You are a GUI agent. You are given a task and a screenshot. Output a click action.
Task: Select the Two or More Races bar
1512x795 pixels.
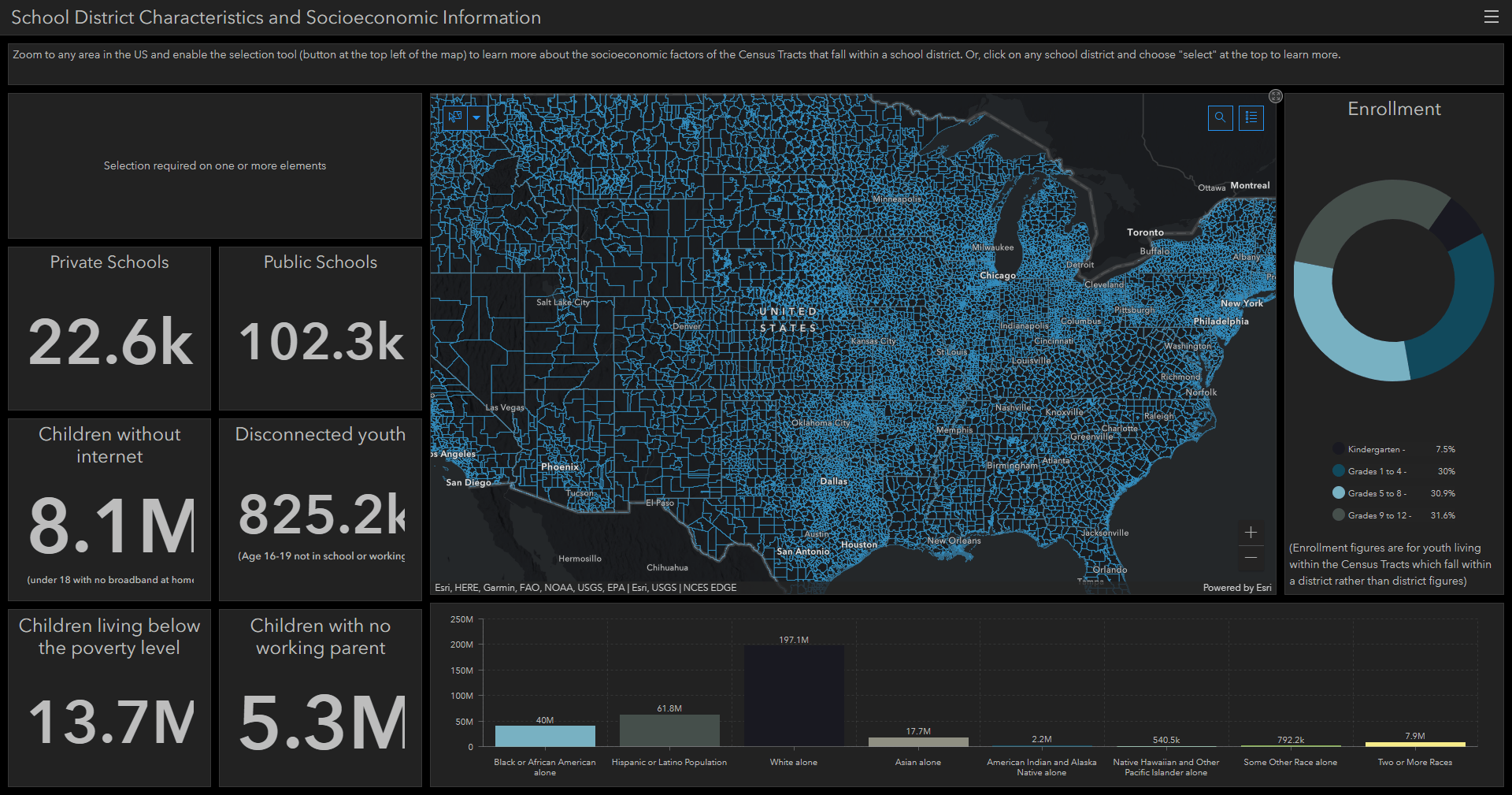[1415, 745]
